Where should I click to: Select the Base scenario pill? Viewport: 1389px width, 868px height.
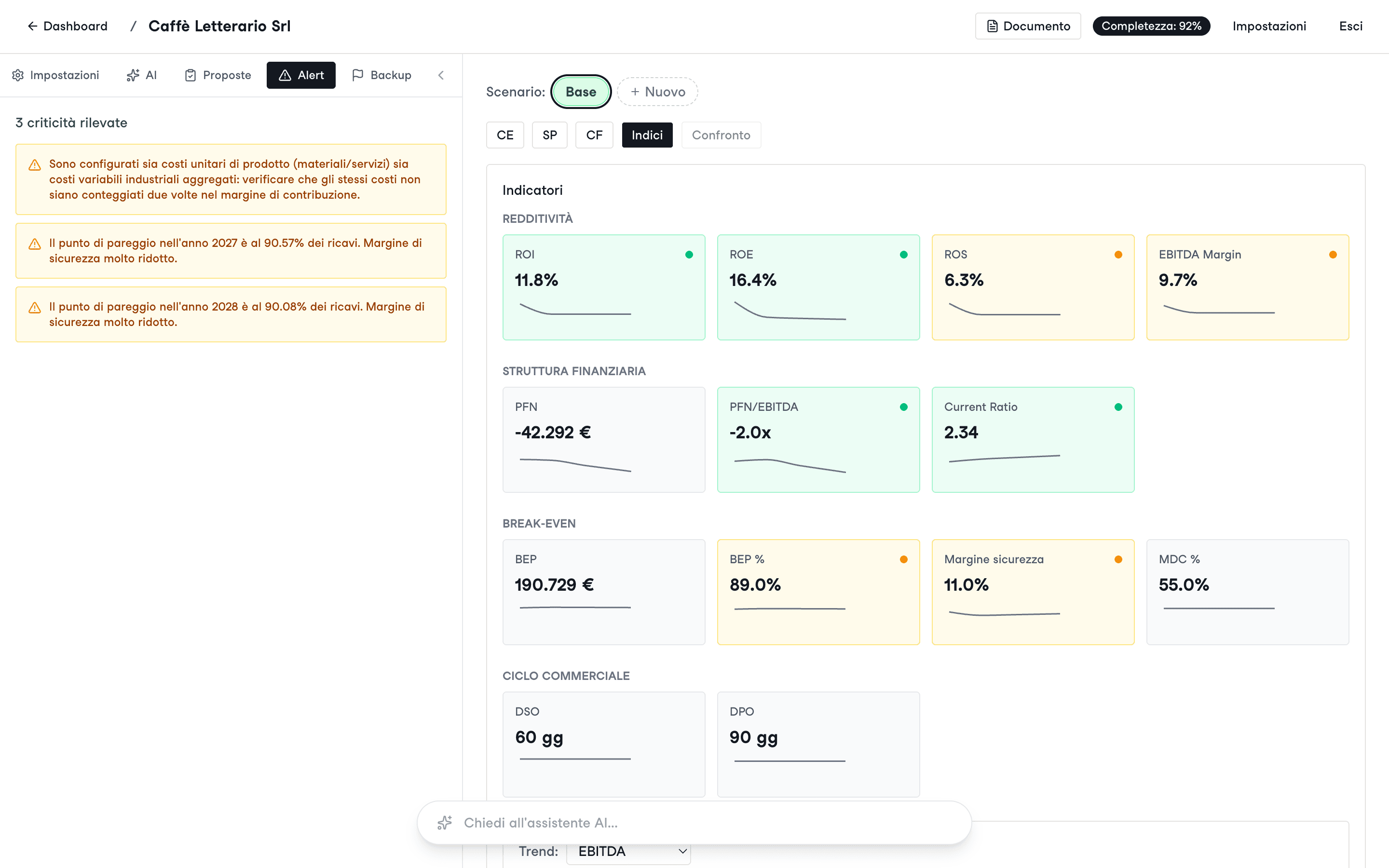pos(581,92)
